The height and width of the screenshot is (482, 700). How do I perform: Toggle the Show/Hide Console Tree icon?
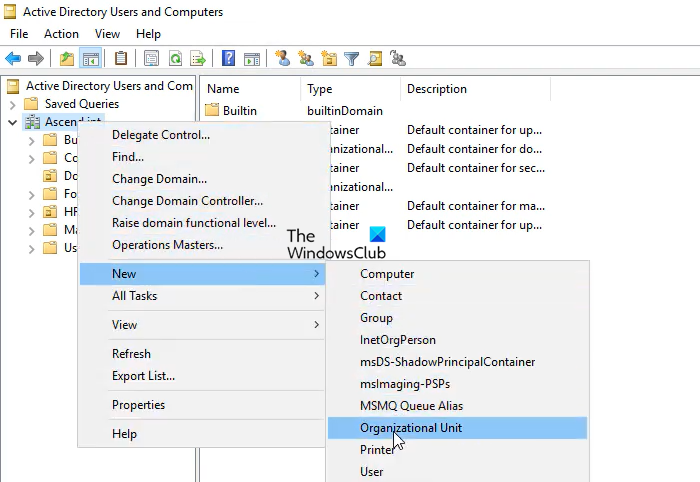90,58
